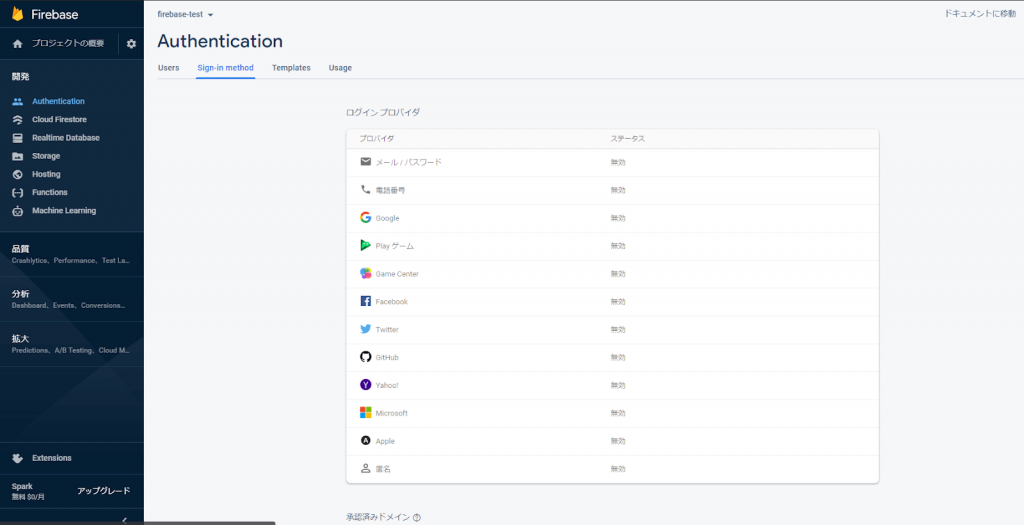
Task: Click the Spark 無料 $0/月 plan label
Action: point(28,492)
